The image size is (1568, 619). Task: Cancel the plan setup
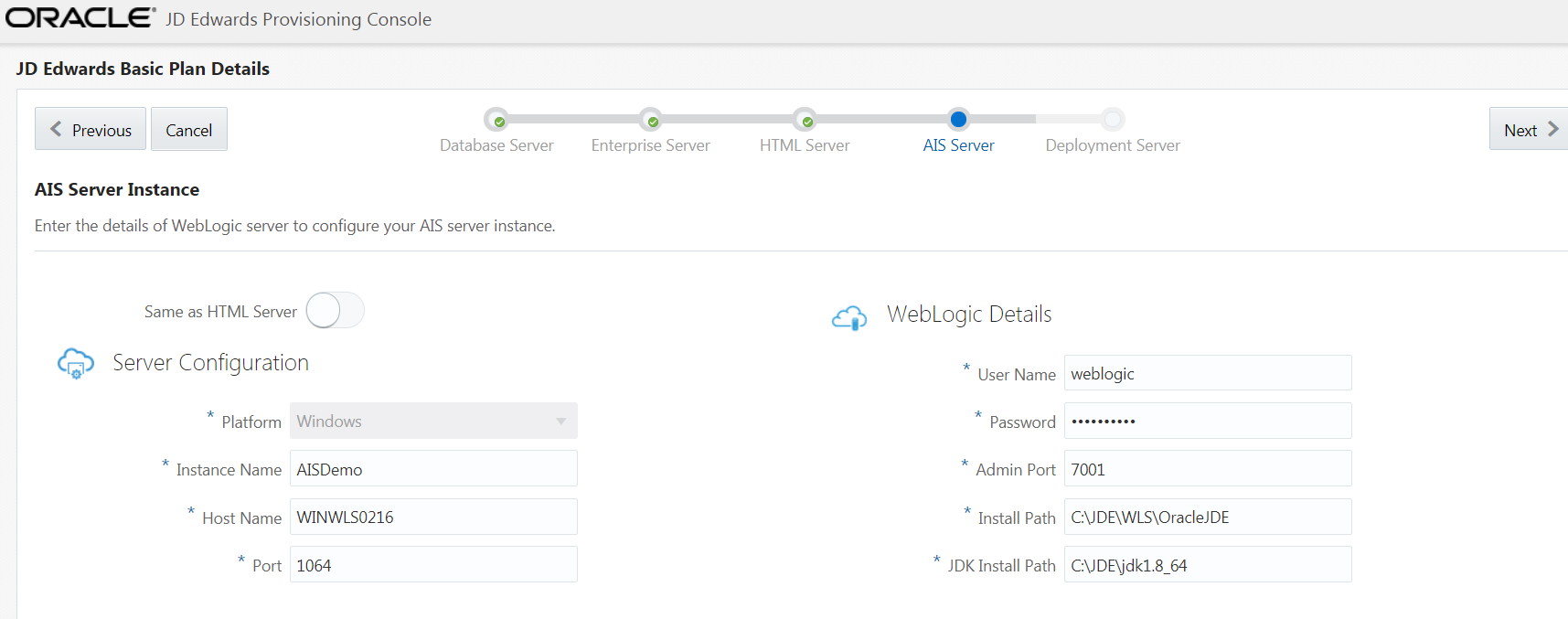pos(189,129)
